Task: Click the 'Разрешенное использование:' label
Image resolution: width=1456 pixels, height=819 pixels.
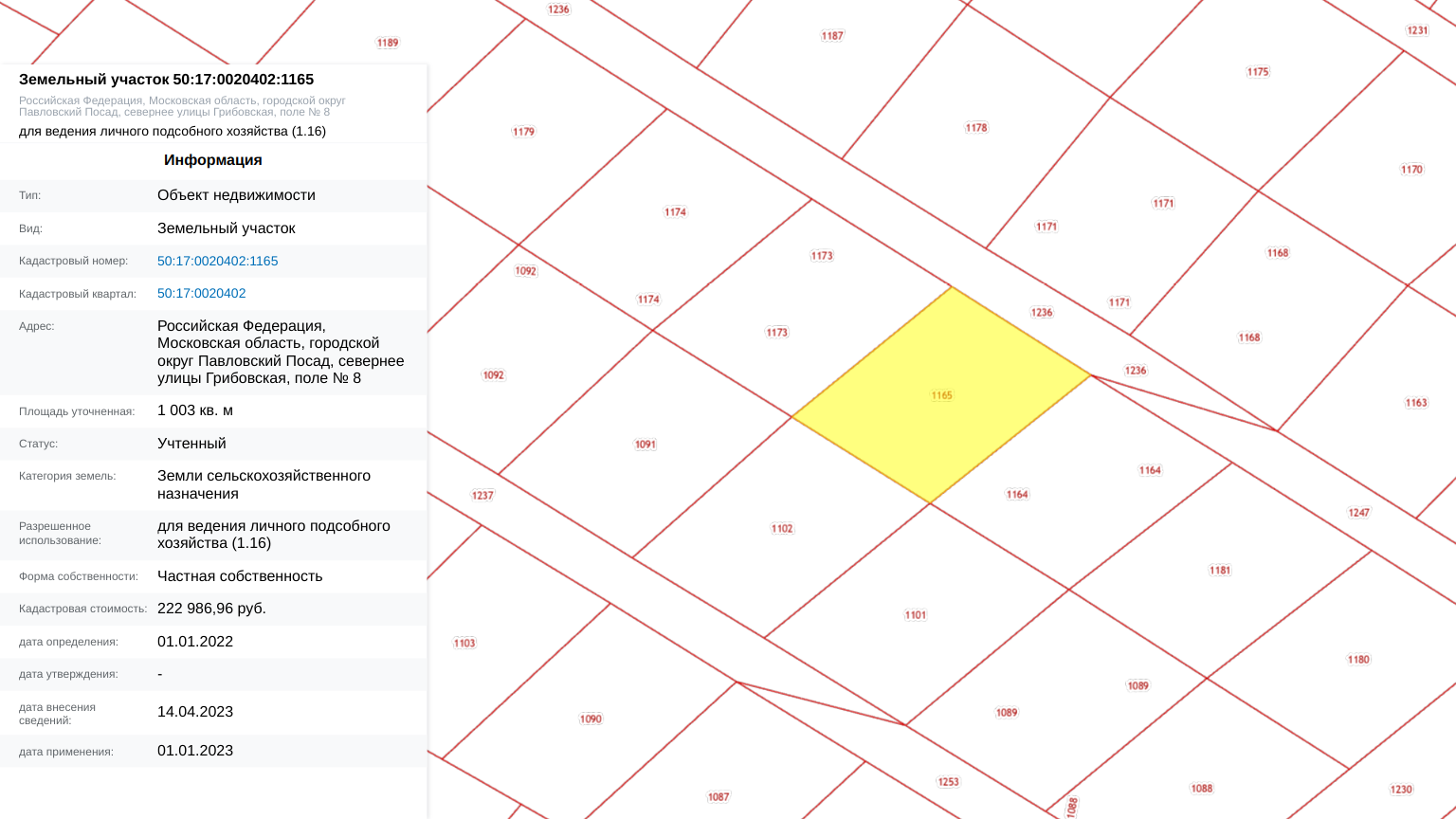Action: [60, 533]
